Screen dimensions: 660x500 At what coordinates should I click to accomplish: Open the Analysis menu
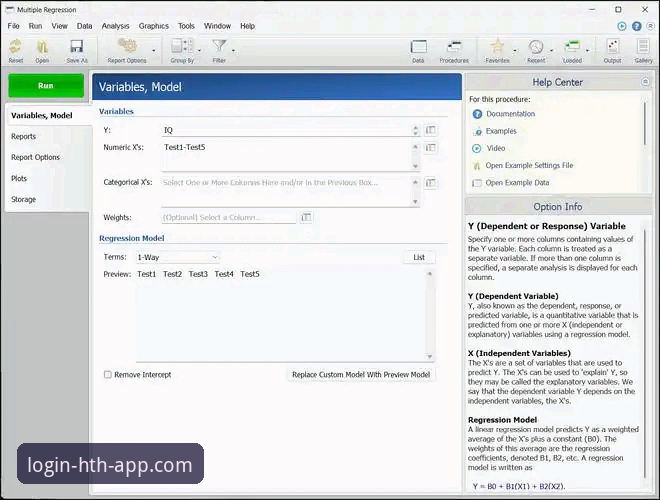coord(115,26)
